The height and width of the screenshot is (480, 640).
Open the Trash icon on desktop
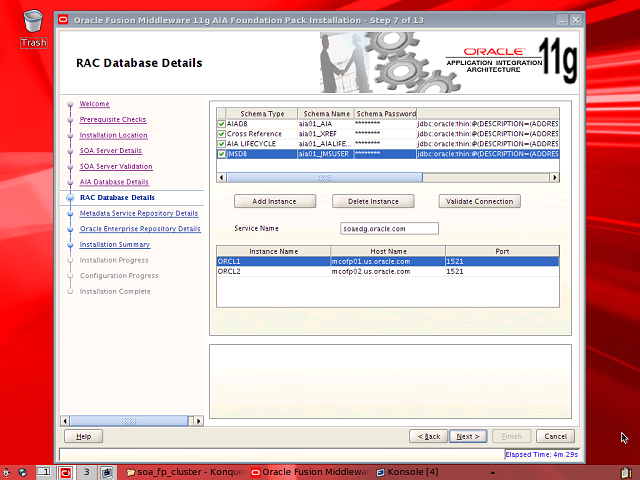click(x=33, y=22)
